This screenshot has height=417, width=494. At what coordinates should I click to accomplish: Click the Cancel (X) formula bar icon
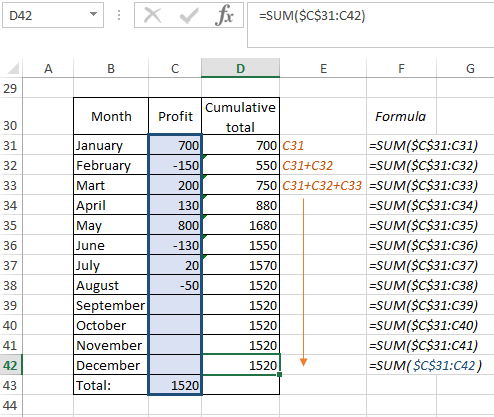coord(153,15)
